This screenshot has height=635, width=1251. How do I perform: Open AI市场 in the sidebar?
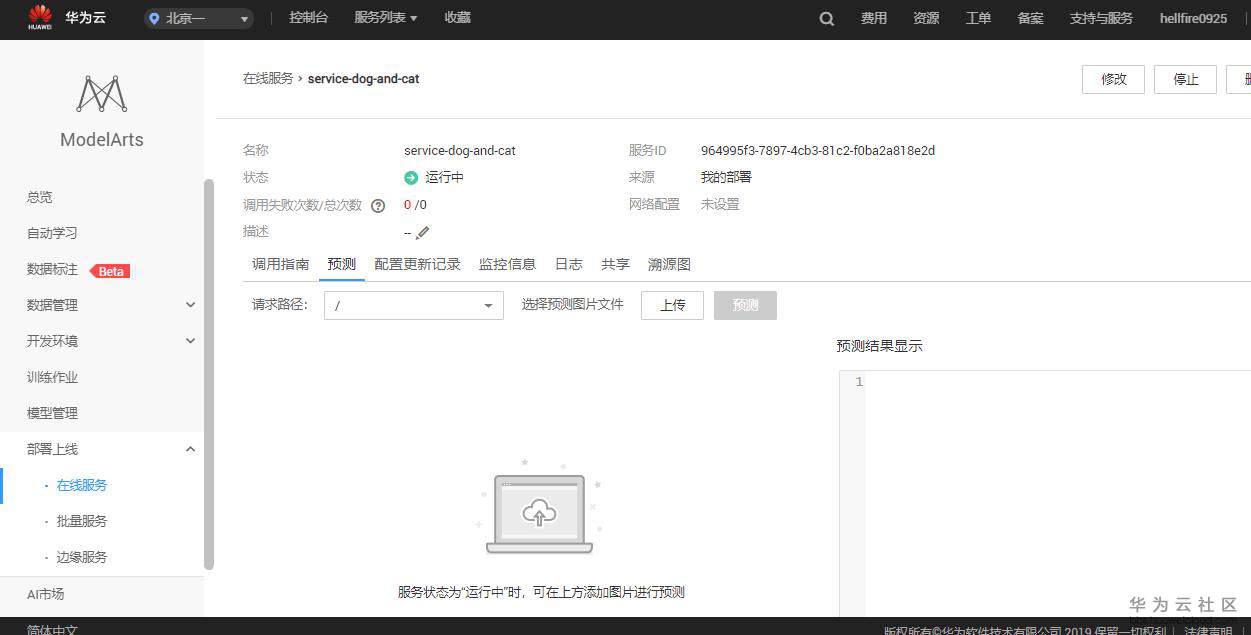(45, 594)
